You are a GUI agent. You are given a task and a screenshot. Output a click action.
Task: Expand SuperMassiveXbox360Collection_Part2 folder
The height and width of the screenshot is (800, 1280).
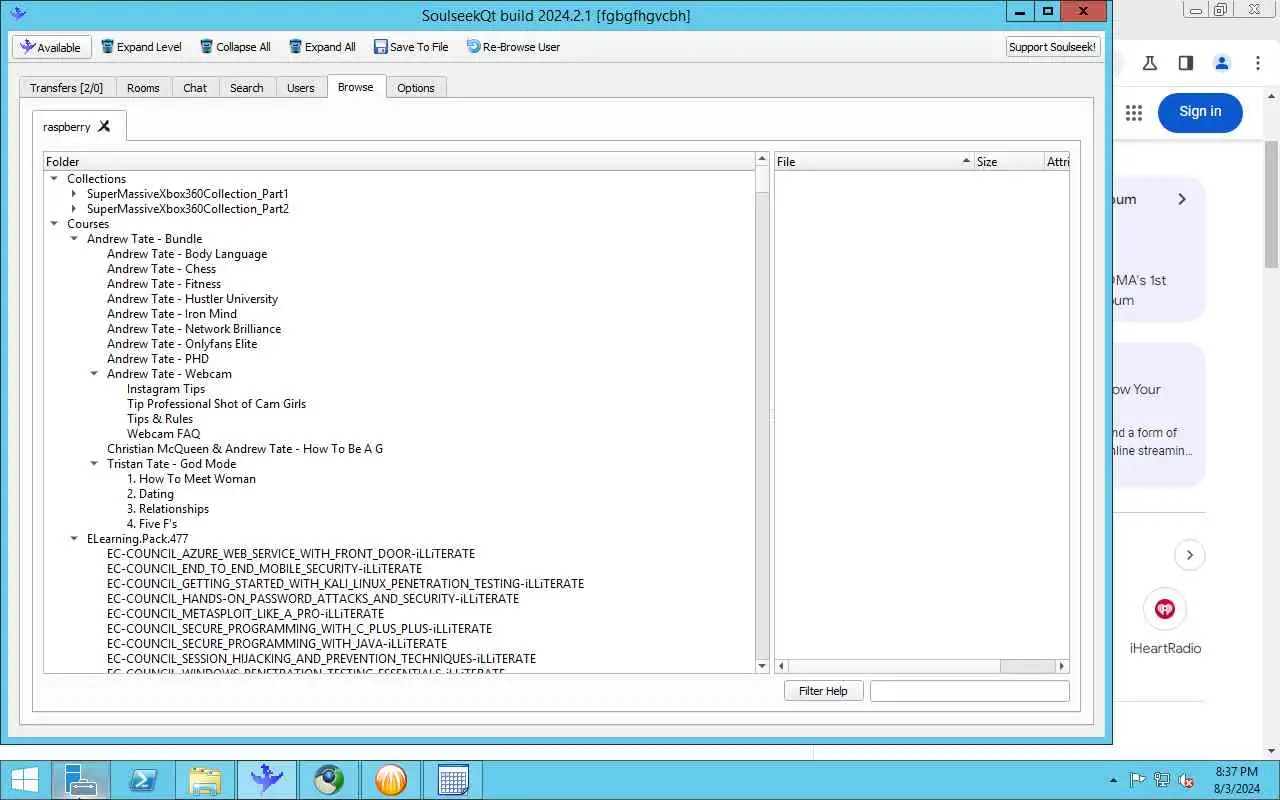[x=74, y=209]
